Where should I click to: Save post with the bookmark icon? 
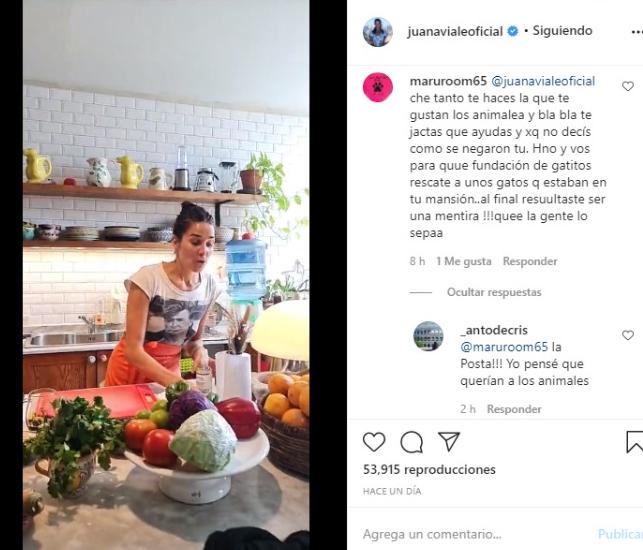pos(634,442)
